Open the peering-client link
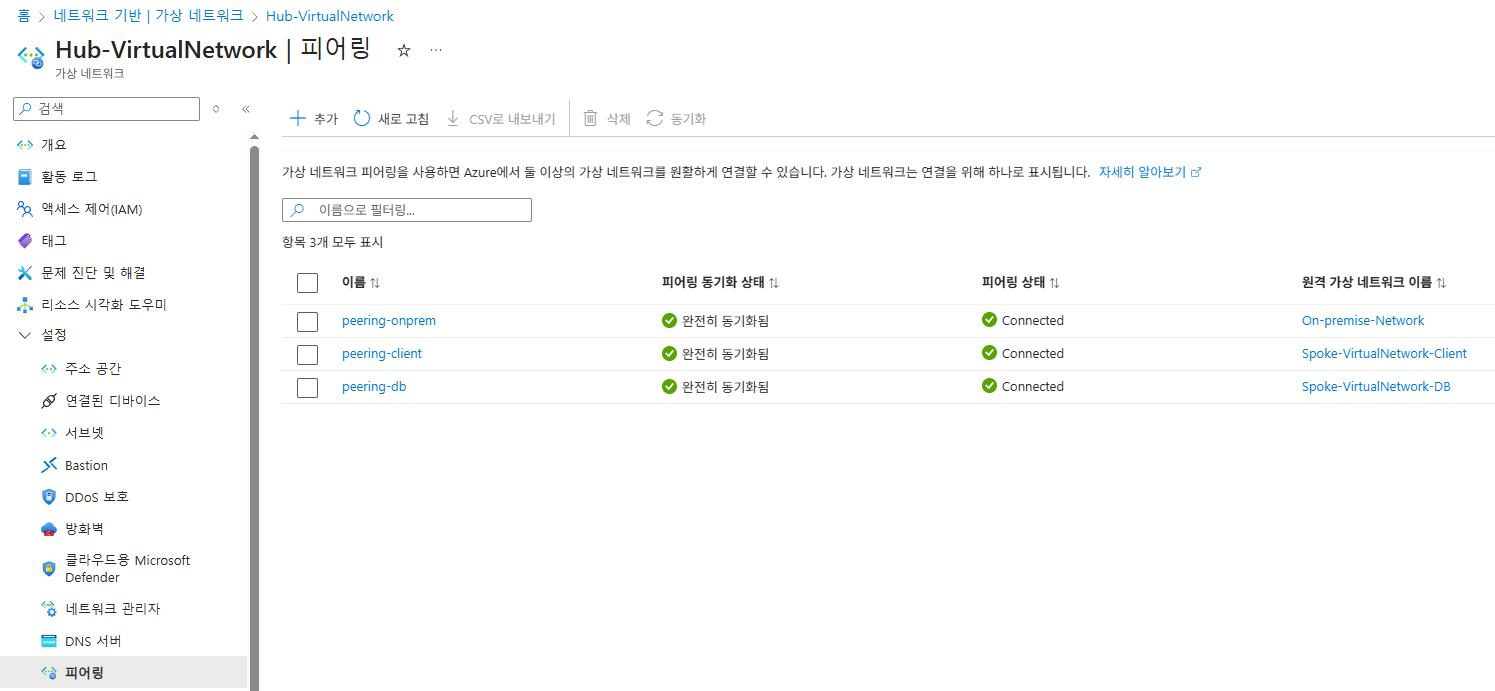1495x691 pixels. (x=382, y=354)
